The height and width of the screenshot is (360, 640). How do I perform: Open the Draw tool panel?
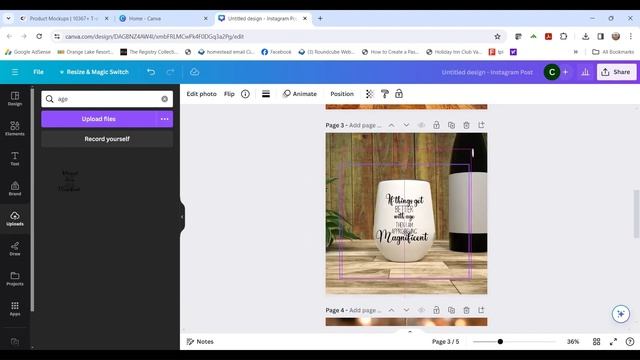click(x=15, y=248)
